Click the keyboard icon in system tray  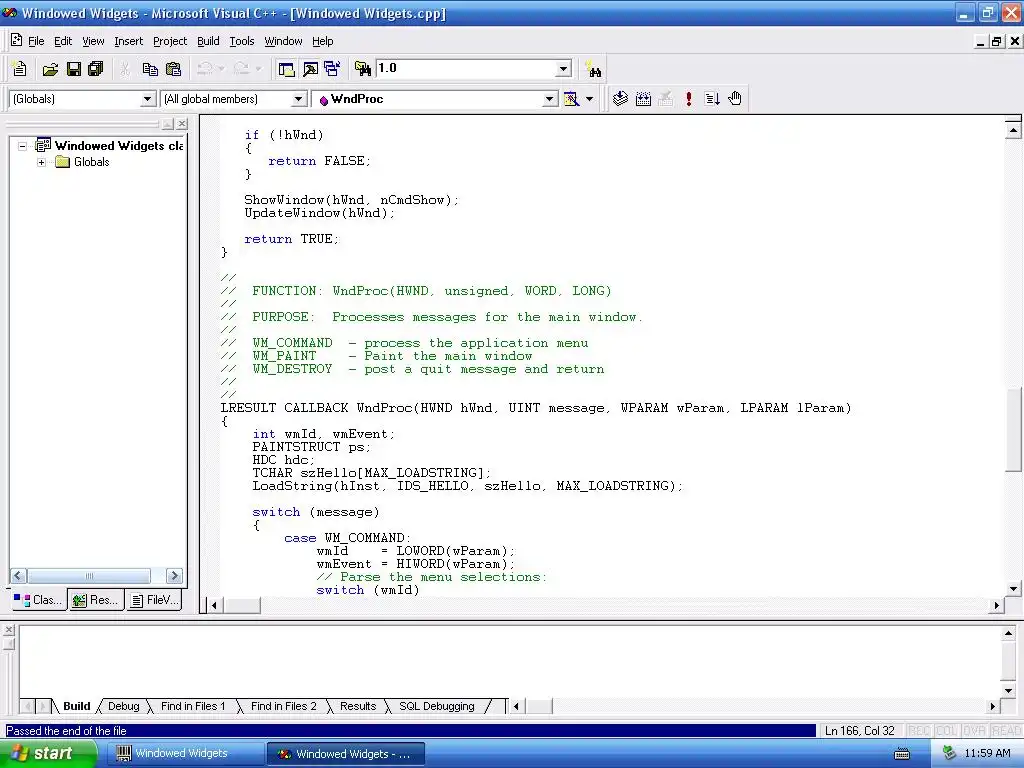click(902, 754)
